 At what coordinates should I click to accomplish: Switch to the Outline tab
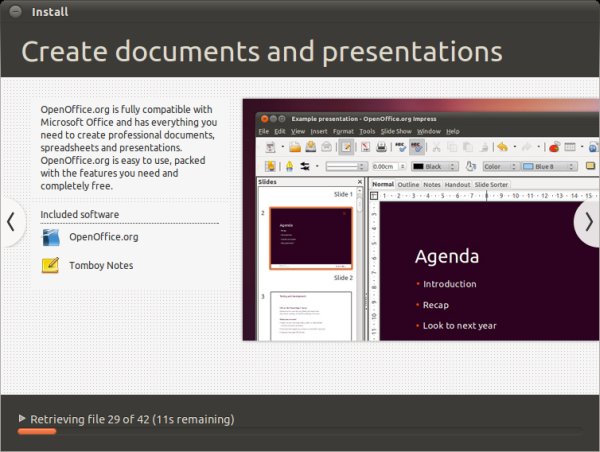coord(408,185)
